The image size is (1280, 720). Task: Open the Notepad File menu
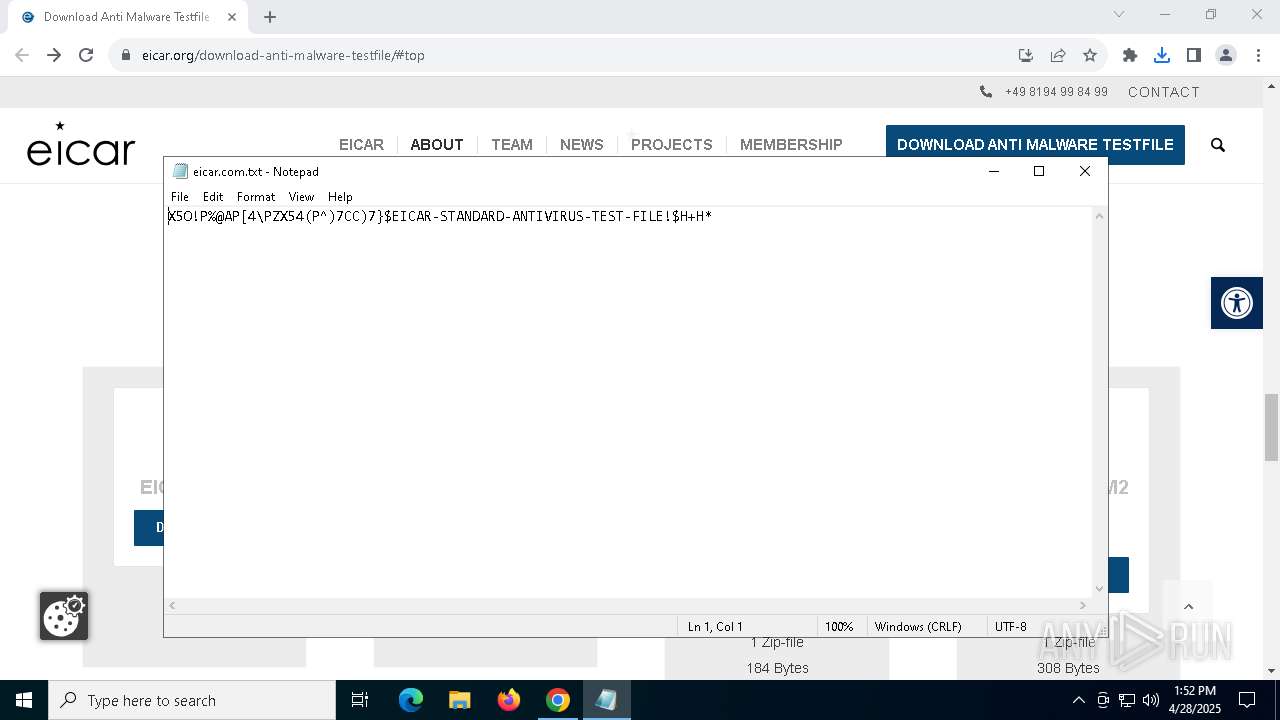pos(180,197)
